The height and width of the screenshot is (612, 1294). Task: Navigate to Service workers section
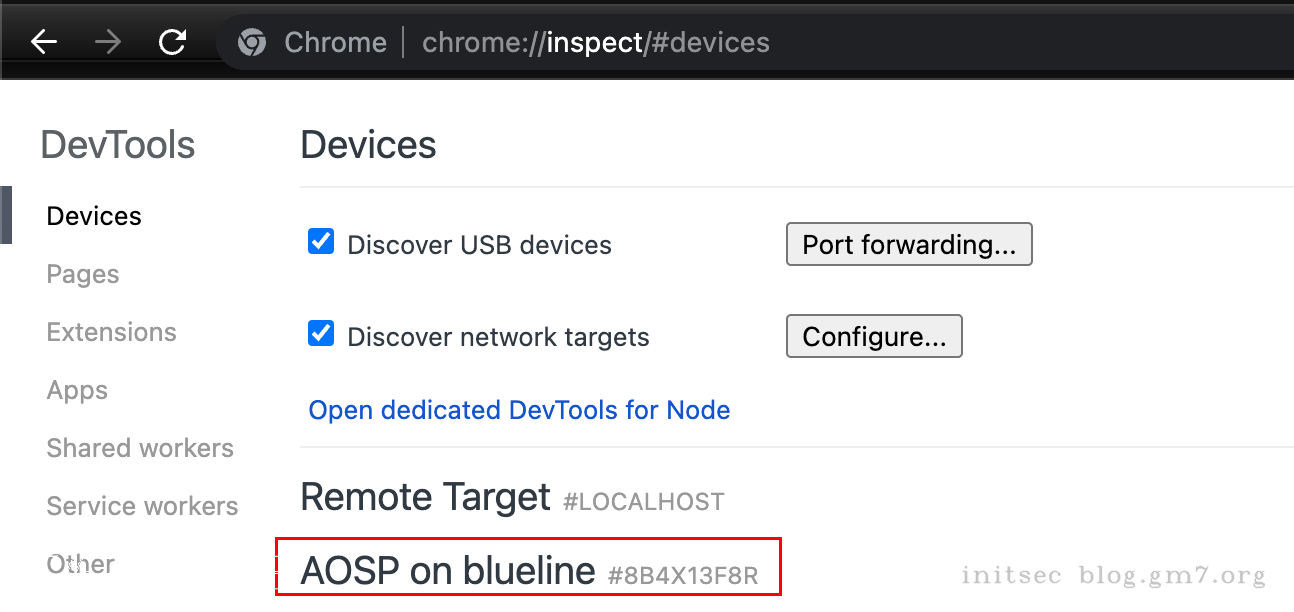pyautogui.click(x=142, y=506)
